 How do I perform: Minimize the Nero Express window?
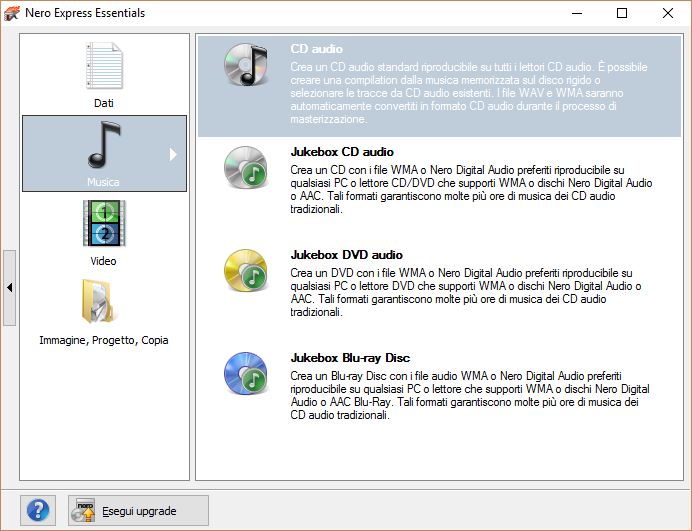tap(577, 13)
